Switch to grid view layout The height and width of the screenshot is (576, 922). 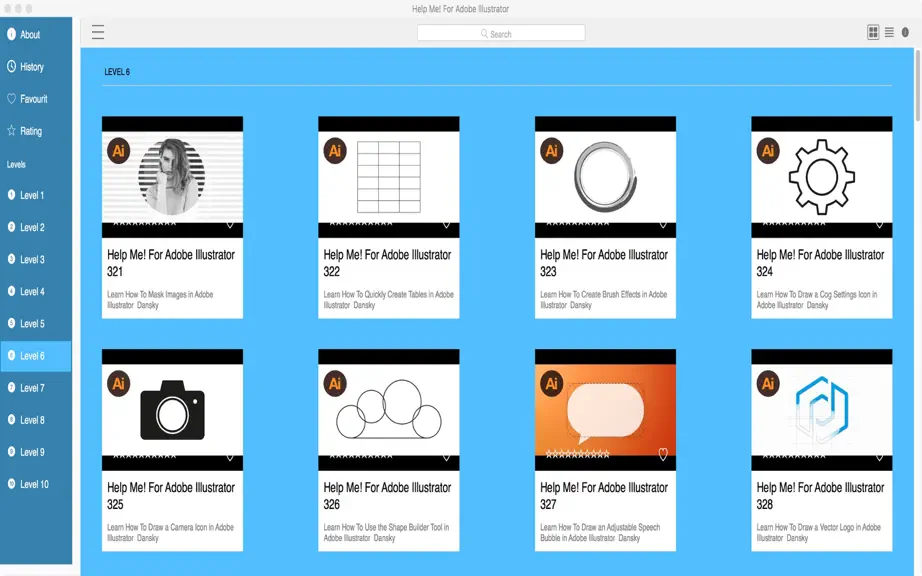[873, 32]
